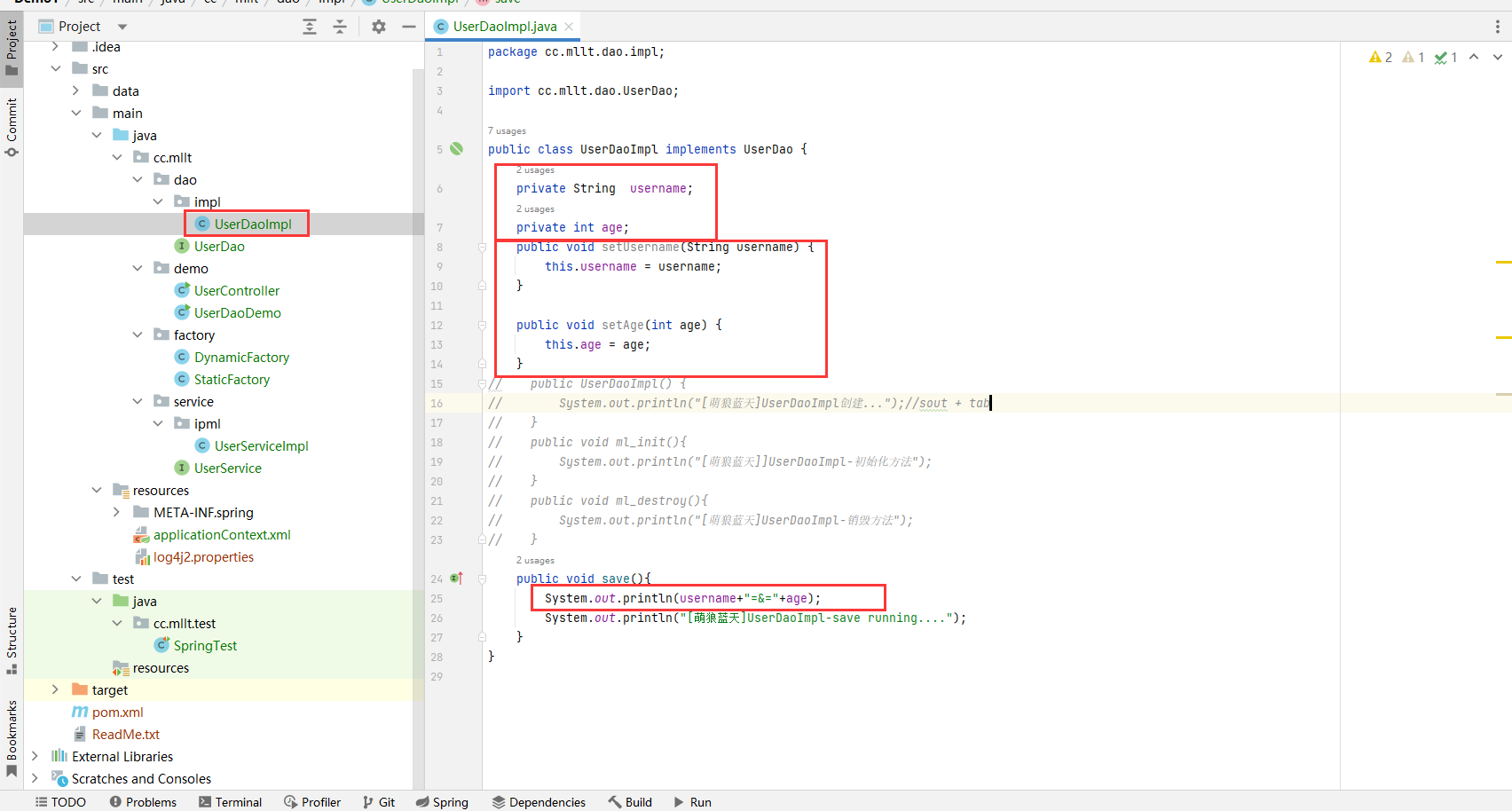The height and width of the screenshot is (811, 1512).
Task: Open the Terminal tool window
Action: (x=230, y=801)
